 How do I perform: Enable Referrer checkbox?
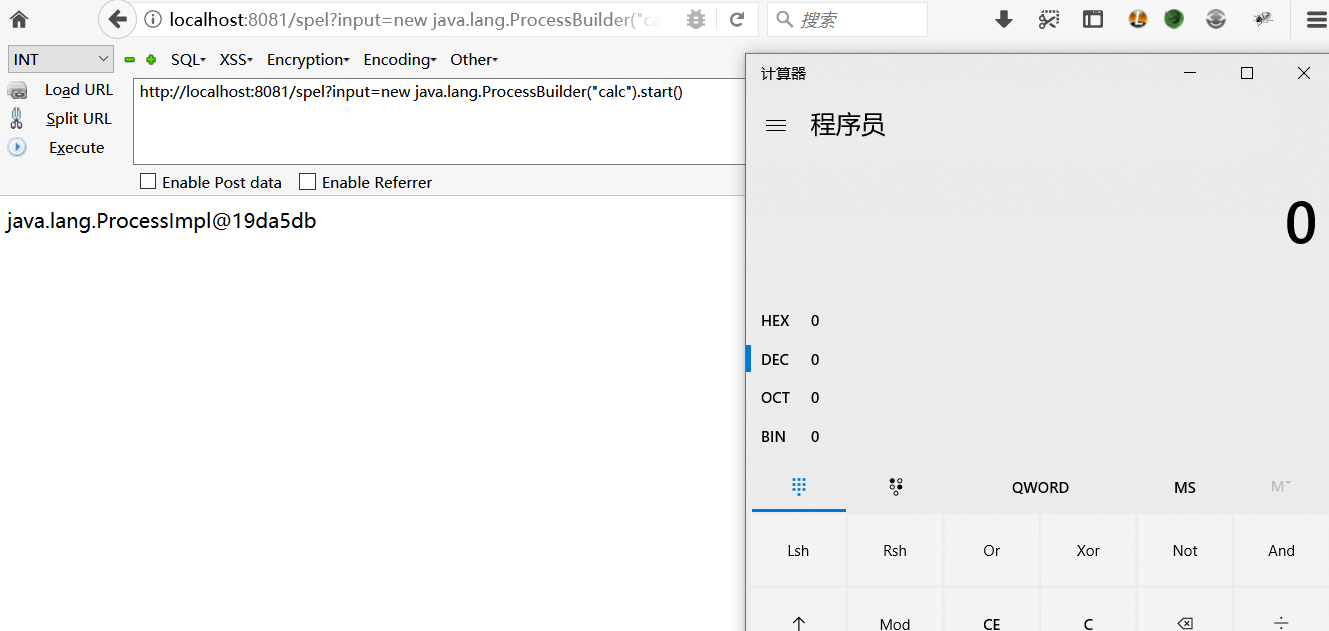click(x=308, y=182)
